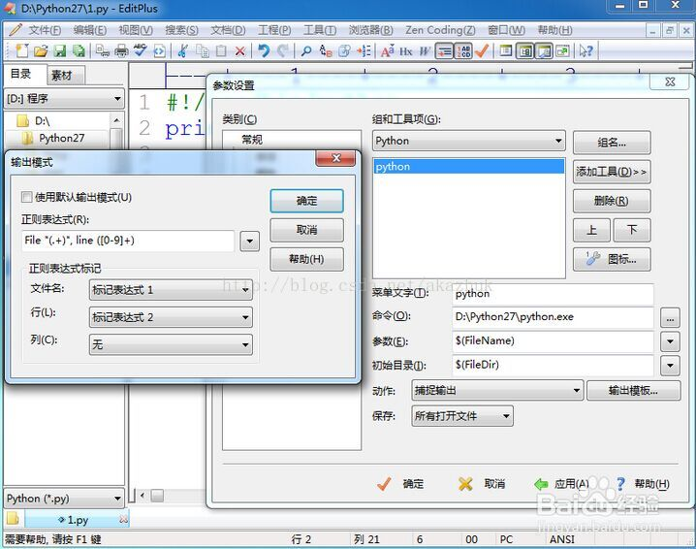Toggle the Word wrap W icon

point(425,51)
